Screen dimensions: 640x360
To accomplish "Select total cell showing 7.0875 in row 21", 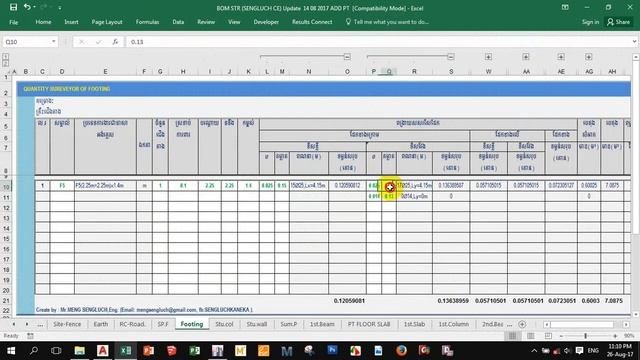I will 613,301.
